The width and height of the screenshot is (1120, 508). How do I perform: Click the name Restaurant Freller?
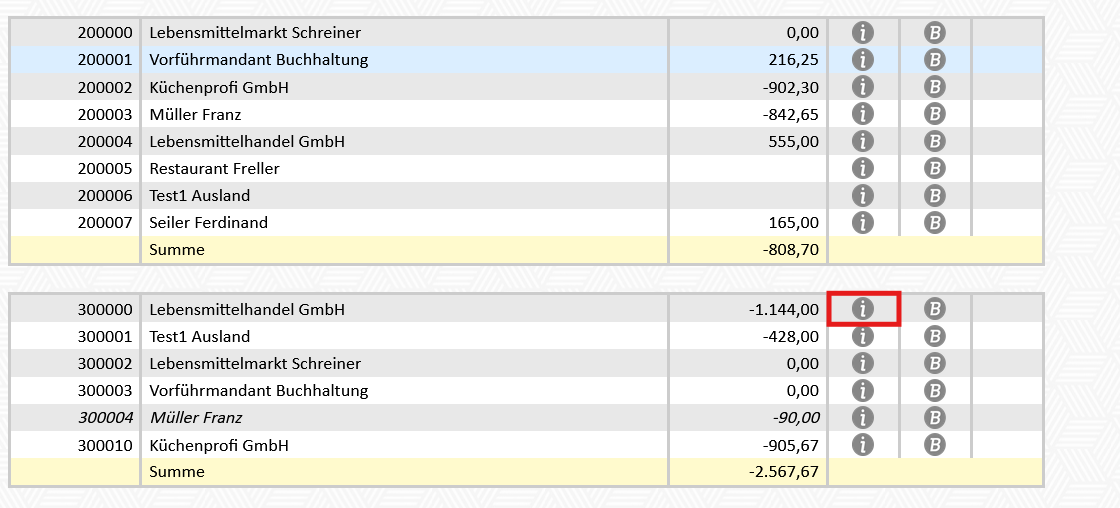[x=214, y=168]
